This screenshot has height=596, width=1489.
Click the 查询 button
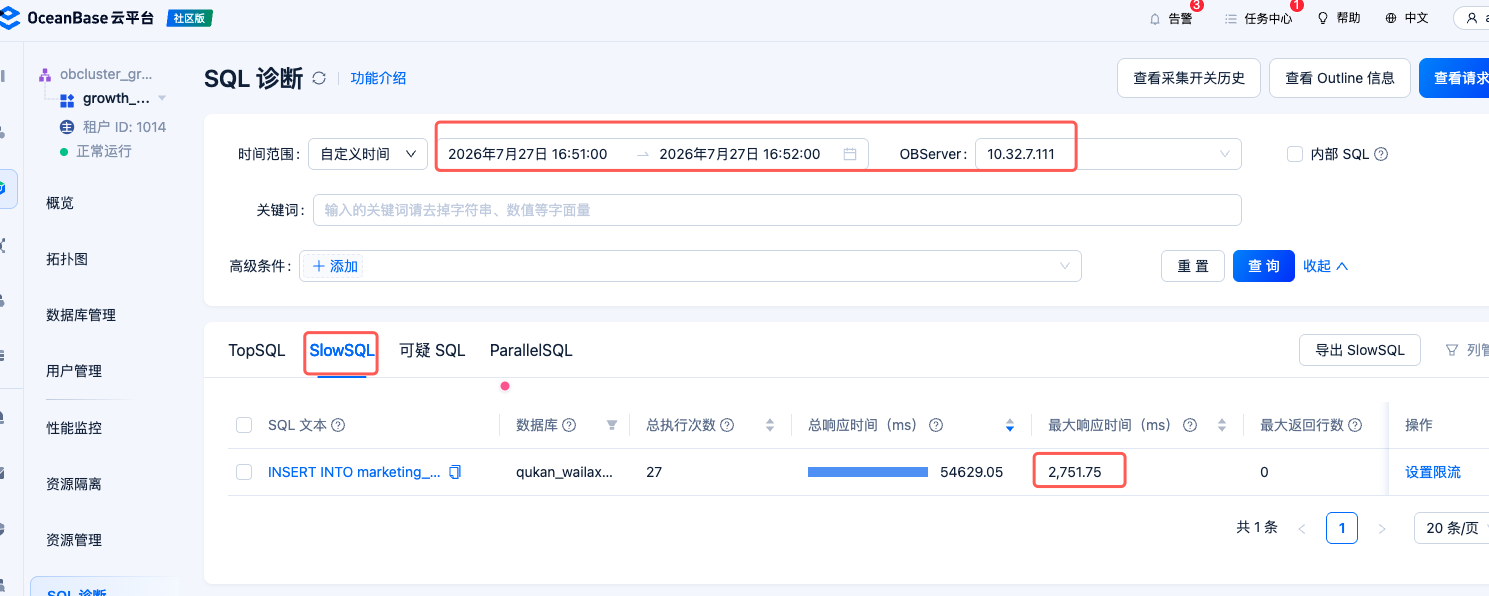pyautogui.click(x=1264, y=266)
